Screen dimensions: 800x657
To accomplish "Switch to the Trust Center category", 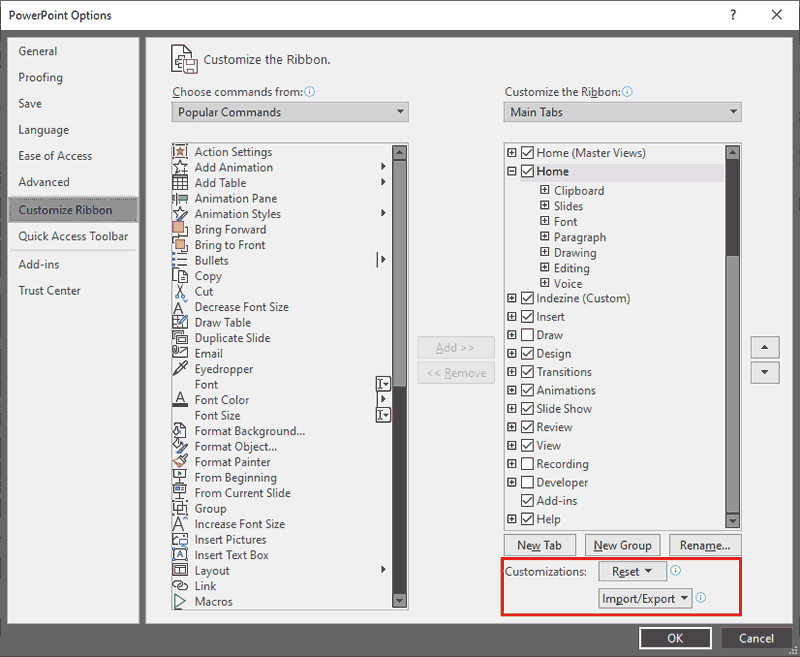I will click(50, 290).
